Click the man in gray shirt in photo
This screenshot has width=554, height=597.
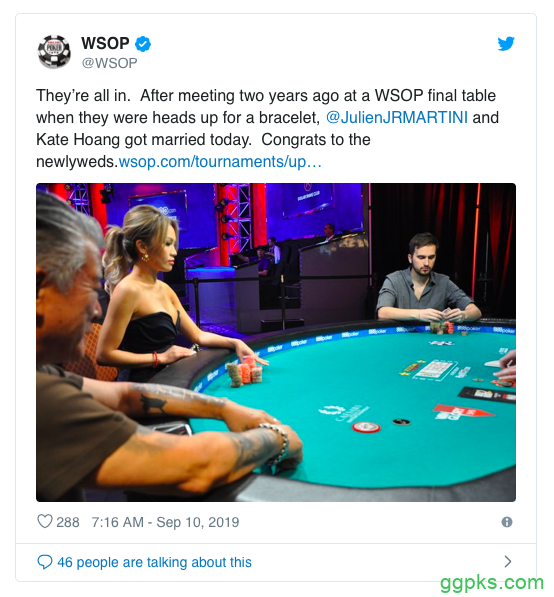point(427,280)
